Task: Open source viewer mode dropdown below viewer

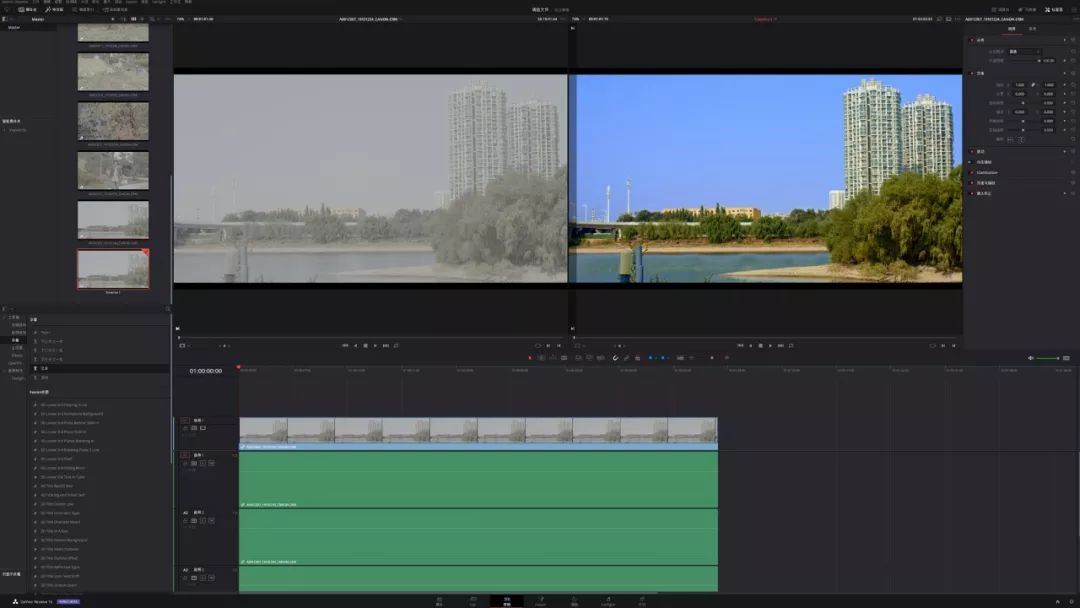Action: (183, 346)
